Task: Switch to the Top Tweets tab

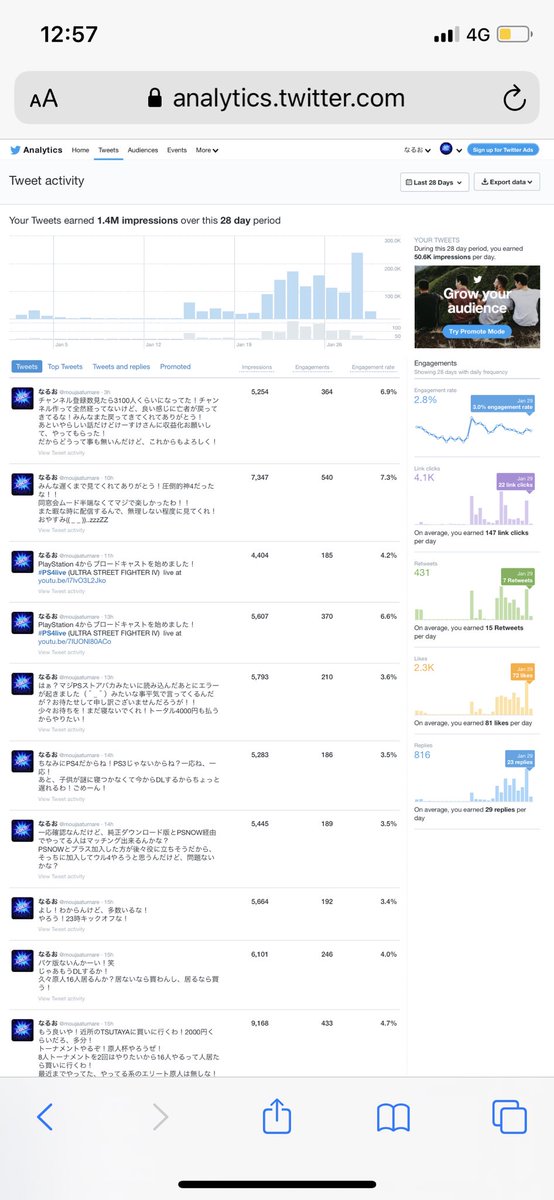Action: [x=65, y=367]
